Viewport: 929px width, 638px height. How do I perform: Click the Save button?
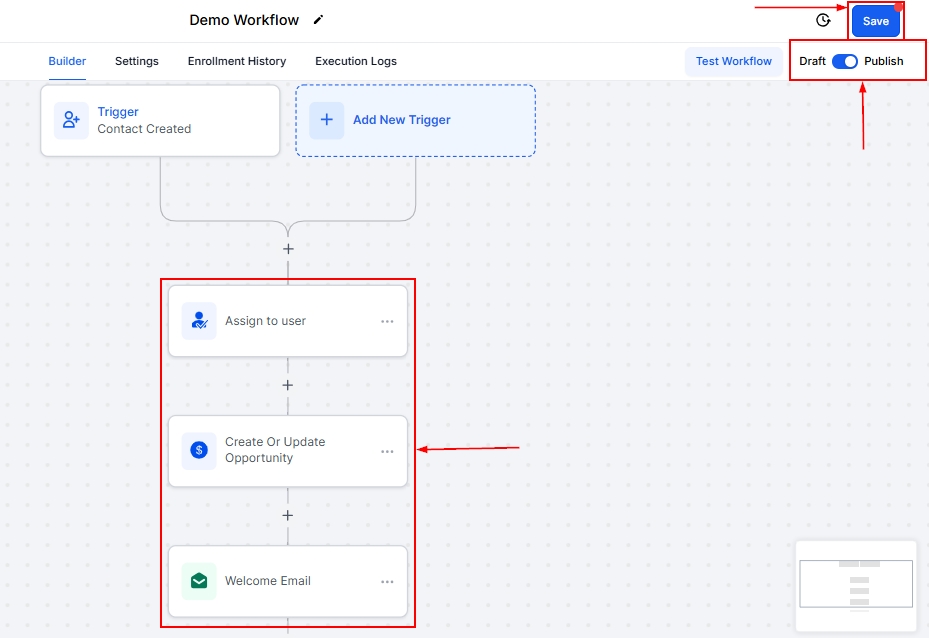point(875,21)
